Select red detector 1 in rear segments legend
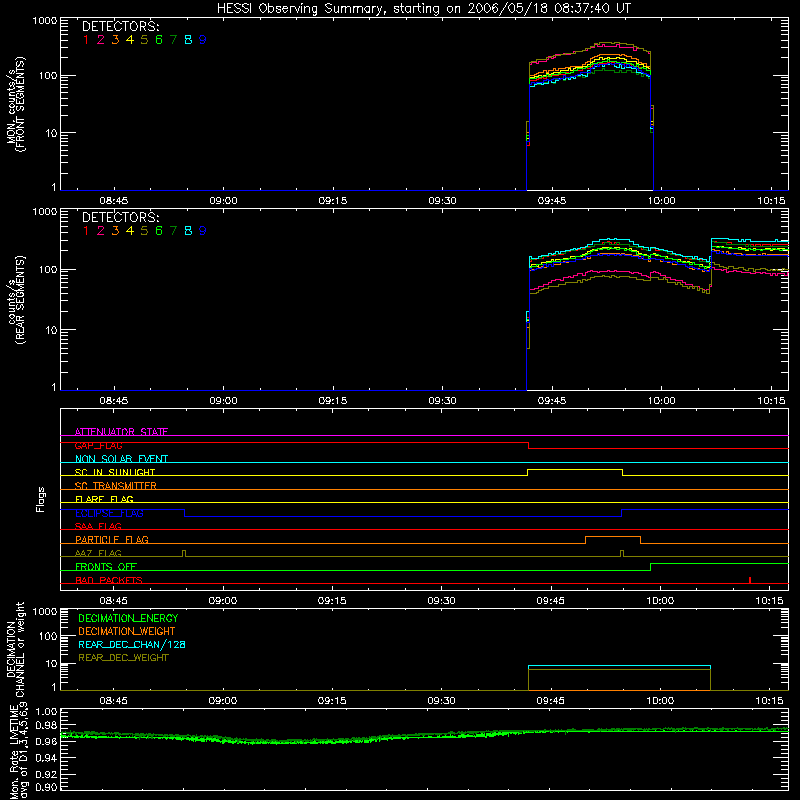 (86, 231)
